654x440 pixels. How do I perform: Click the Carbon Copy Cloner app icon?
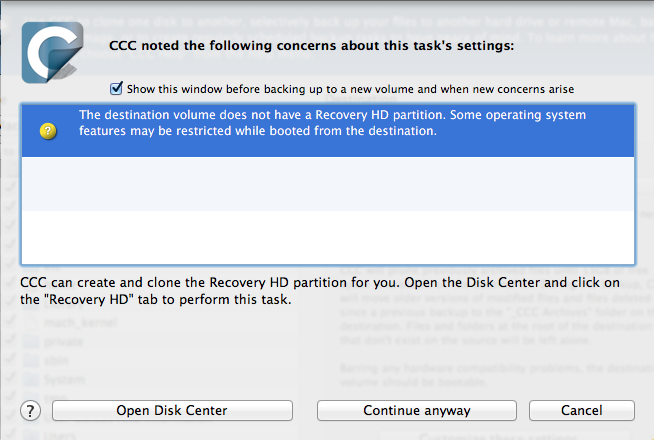tap(52, 53)
